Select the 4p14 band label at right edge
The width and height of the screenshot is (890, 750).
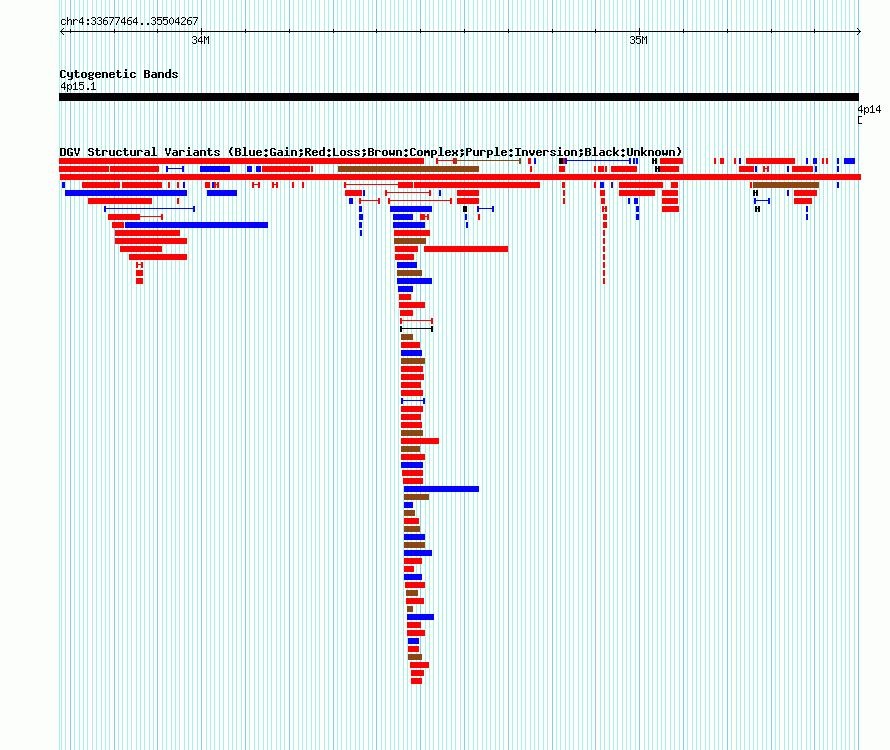click(x=869, y=109)
